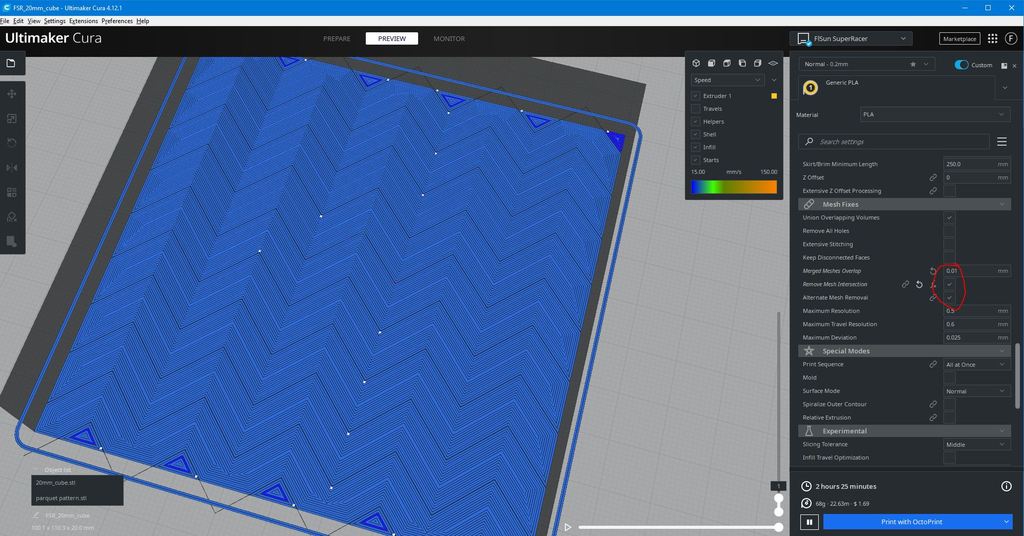Switch to right side view camera icon
This screenshot has width=1024, height=536.
[758, 63]
